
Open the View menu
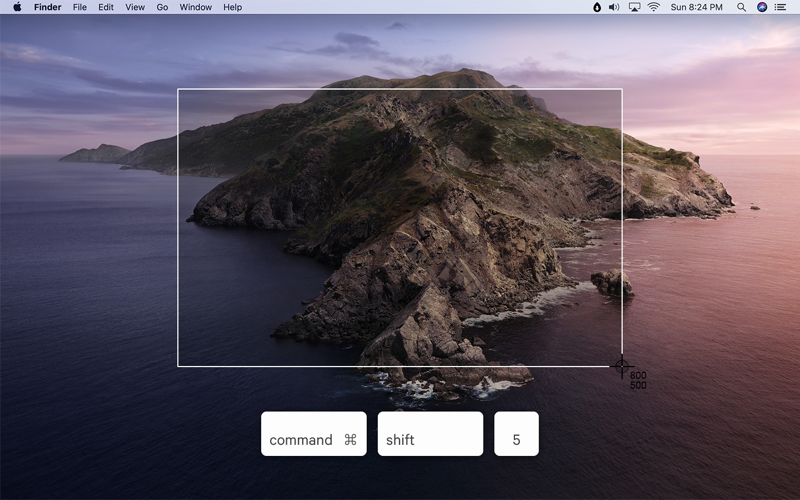pos(135,7)
